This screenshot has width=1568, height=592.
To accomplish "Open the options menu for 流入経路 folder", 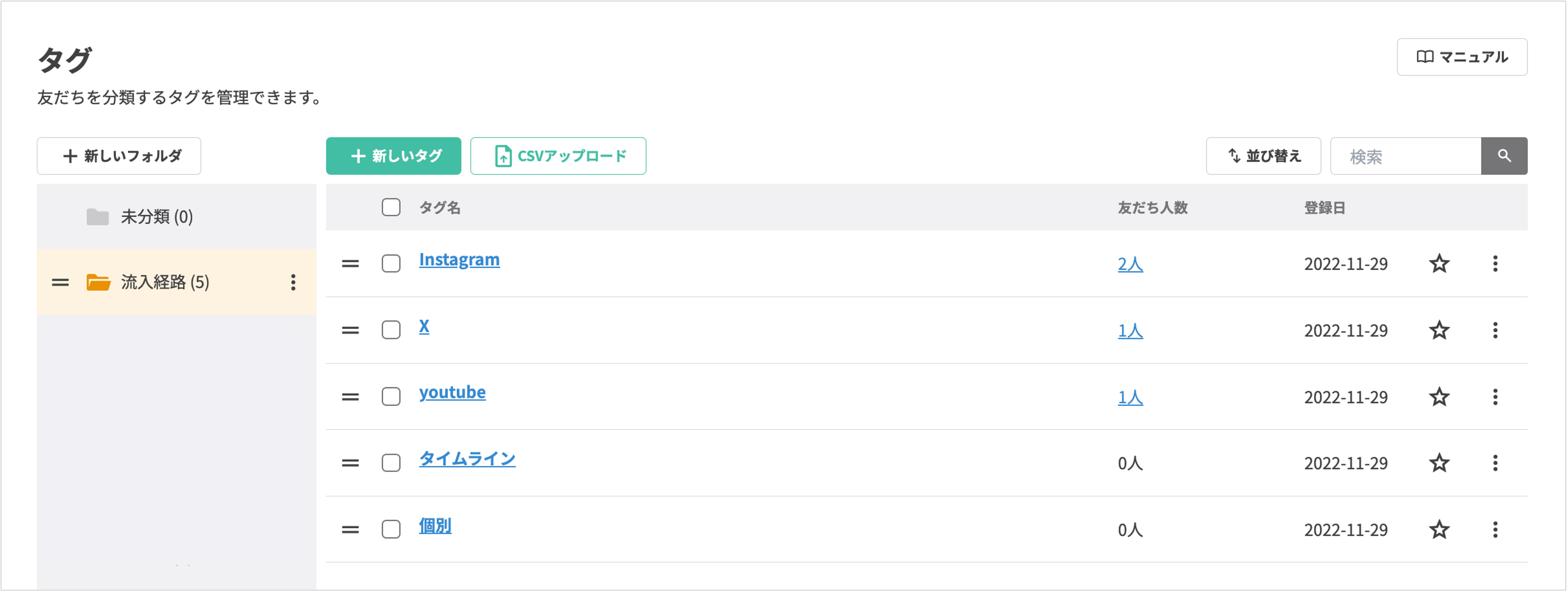I will [294, 282].
